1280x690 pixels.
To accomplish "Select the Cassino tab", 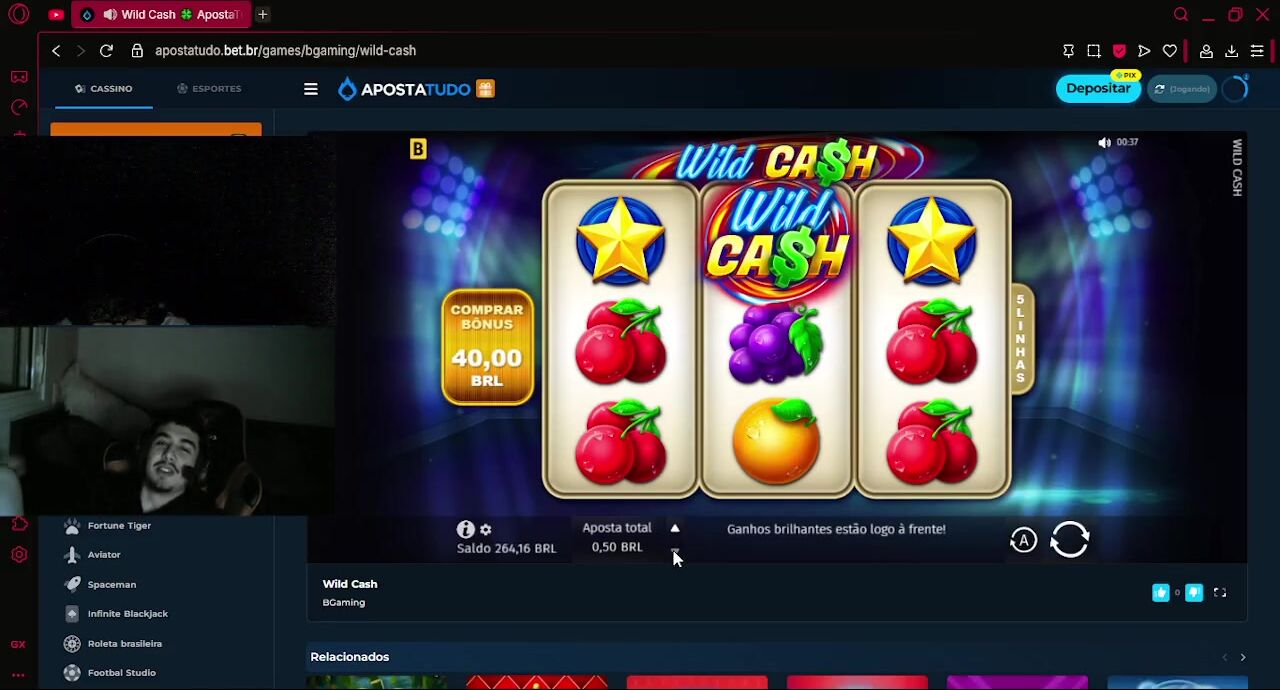I will coord(103,88).
